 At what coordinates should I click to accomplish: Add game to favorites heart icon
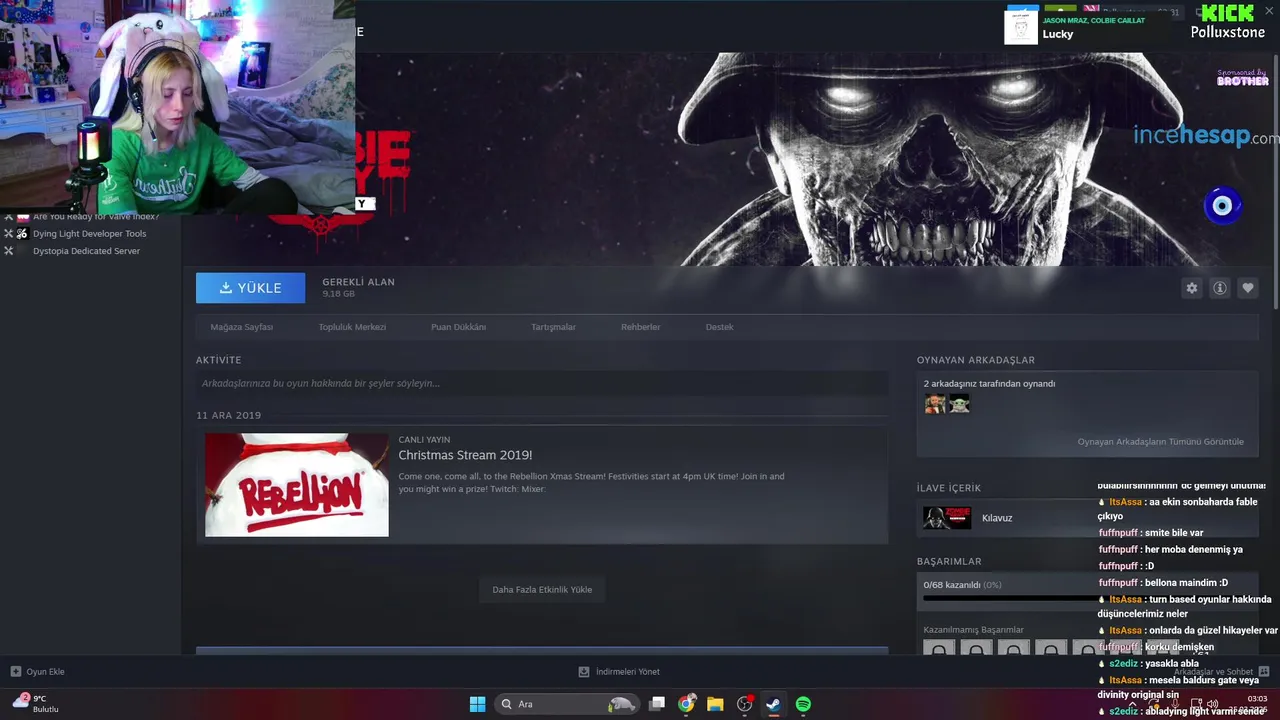1247,288
